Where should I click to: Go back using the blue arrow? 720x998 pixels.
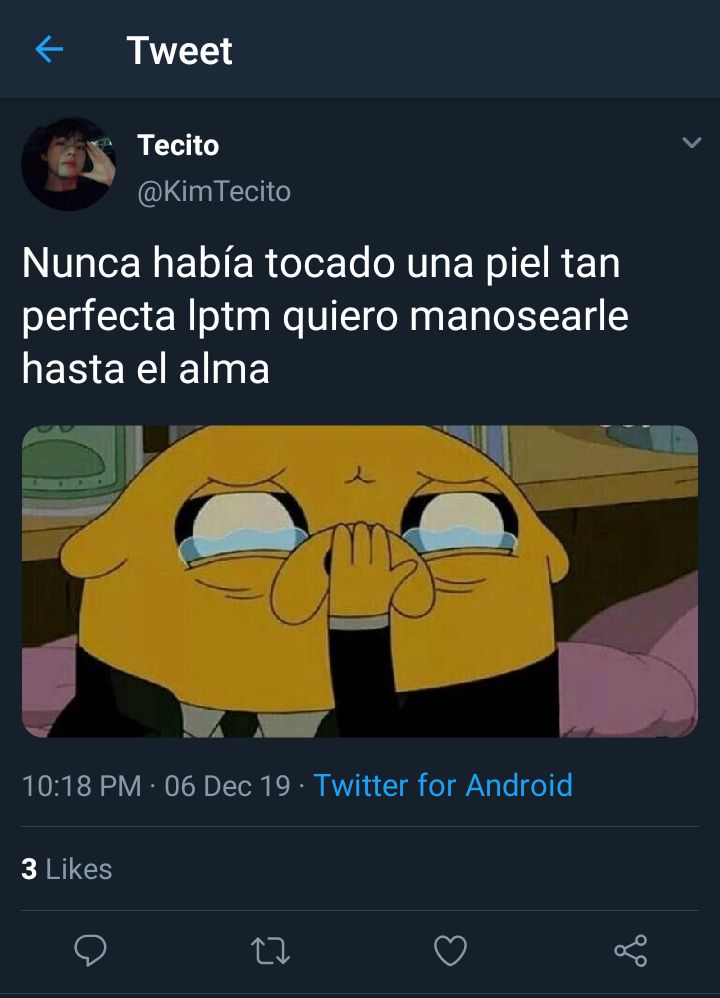(x=49, y=50)
